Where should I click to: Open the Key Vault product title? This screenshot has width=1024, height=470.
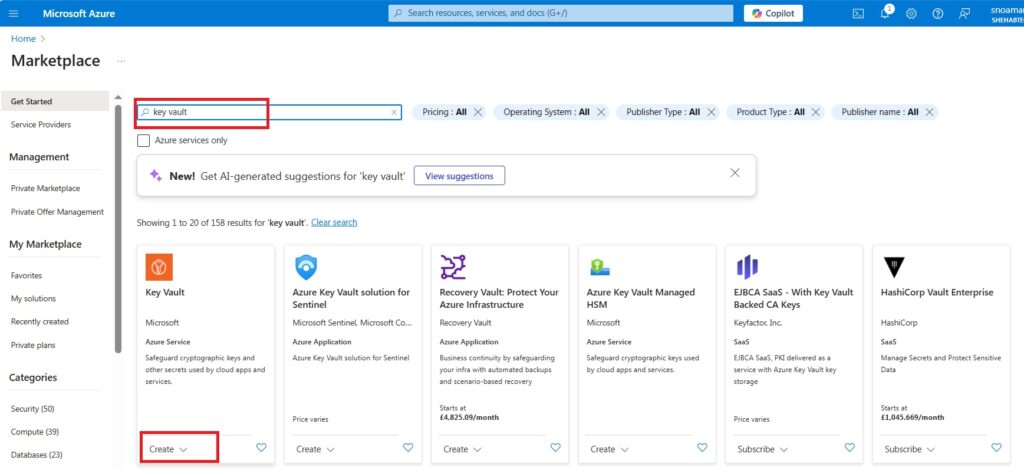pos(165,292)
